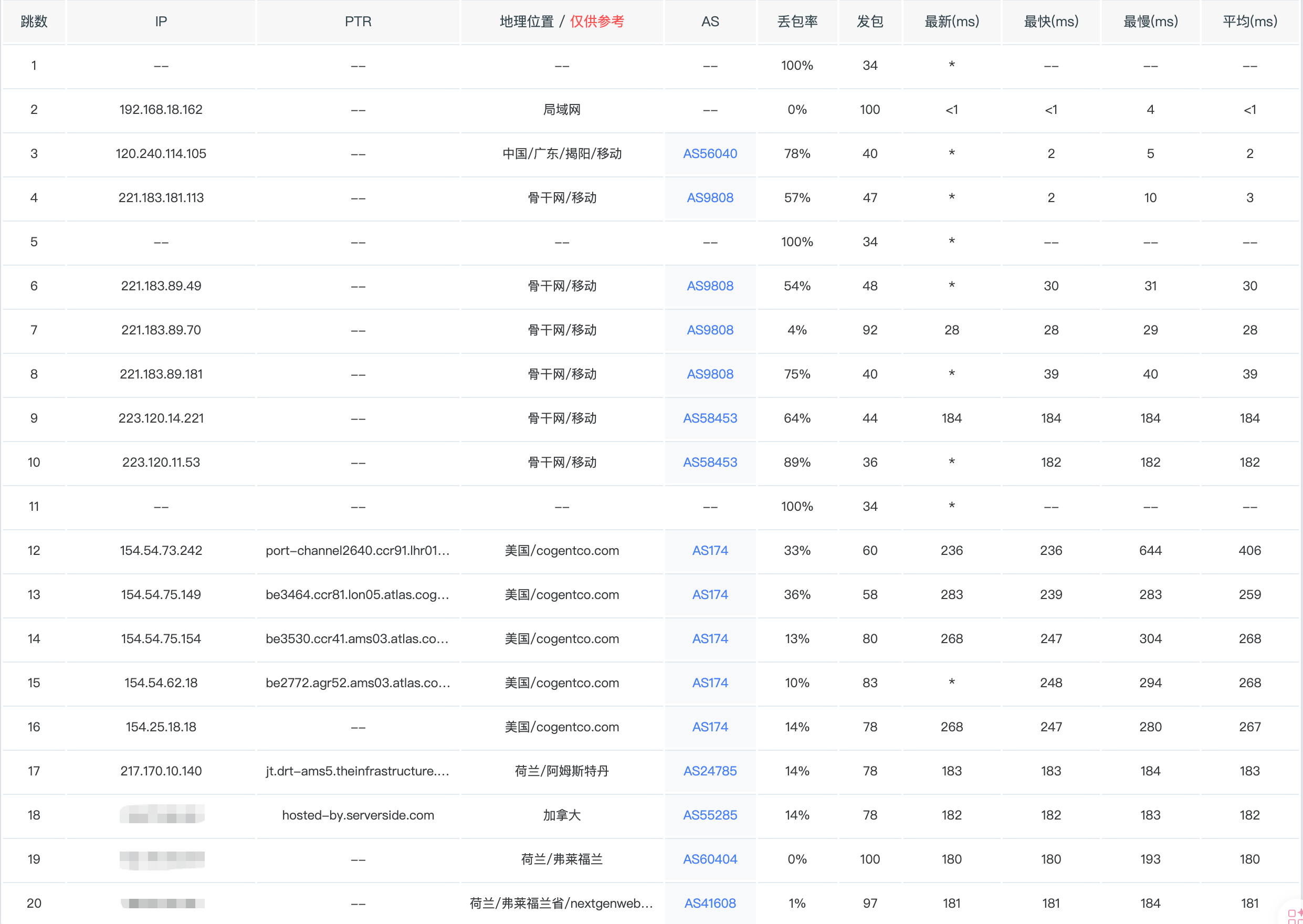Image resolution: width=1303 pixels, height=924 pixels.
Task: Click the 地理位置 column header
Action: tap(527, 22)
